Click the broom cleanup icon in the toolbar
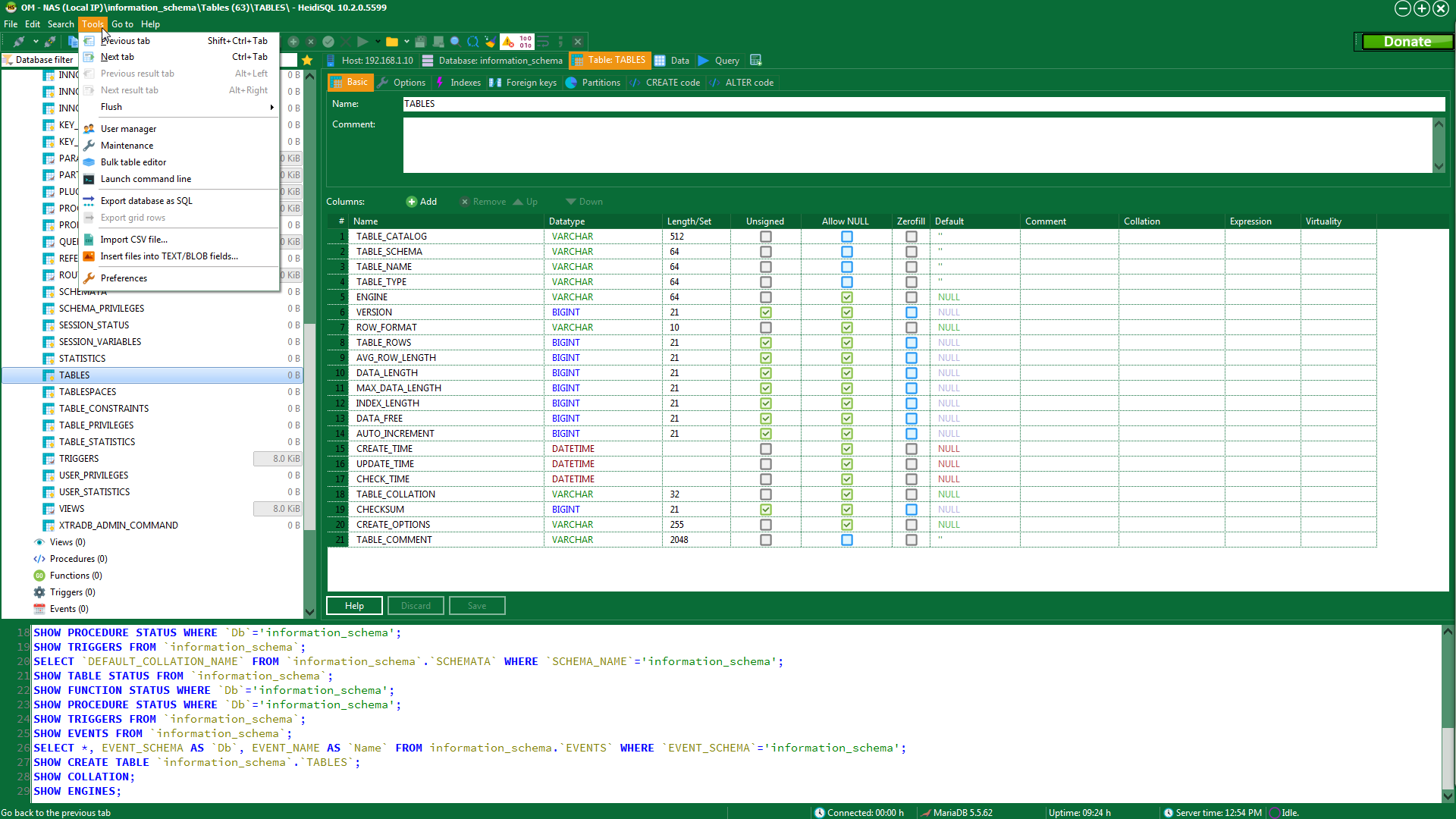Image resolution: width=1456 pixels, height=819 pixels. (490, 42)
